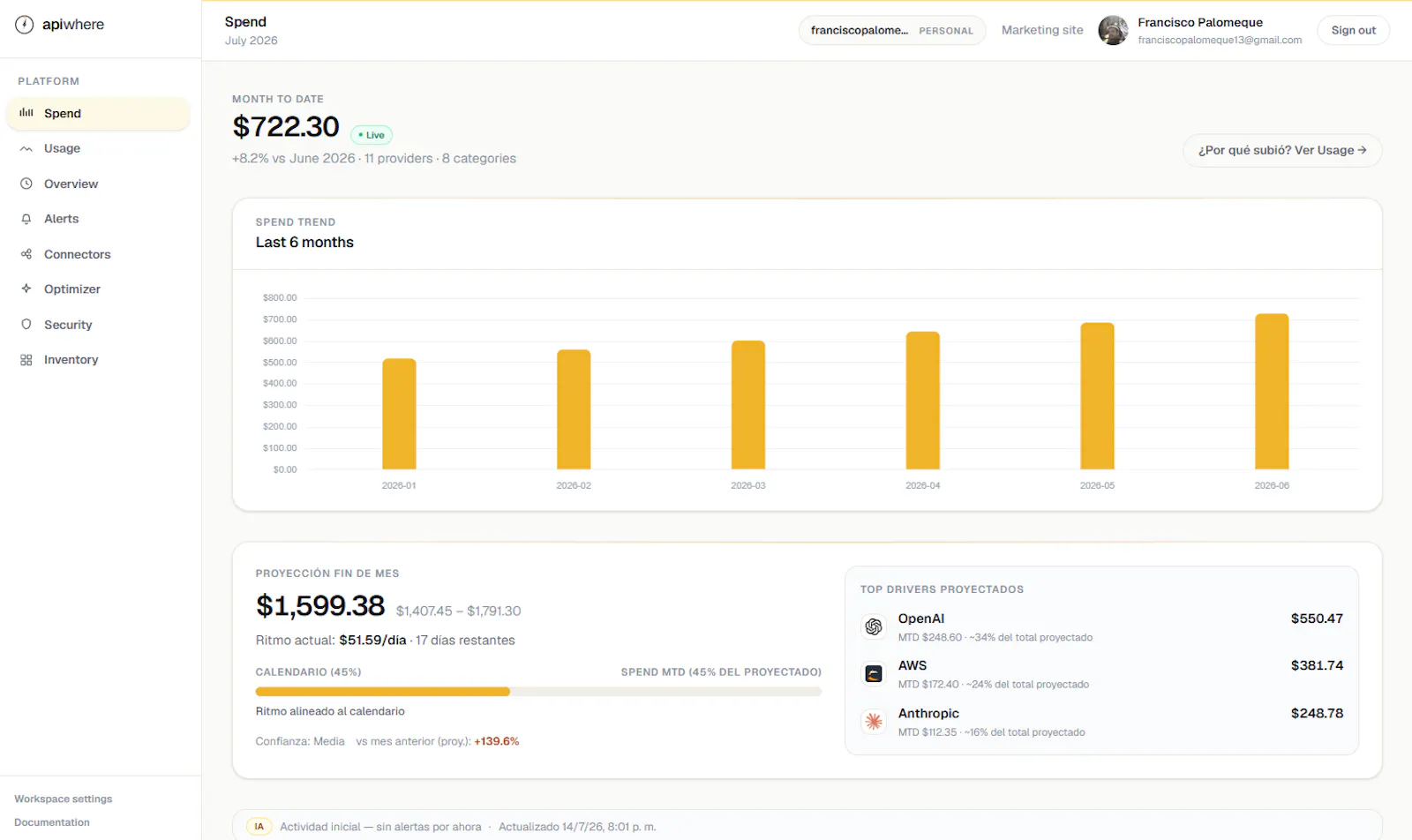This screenshot has height=840, width=1412.
Task: Click the Overview clock icon
Action: click(x=26, y=184)
